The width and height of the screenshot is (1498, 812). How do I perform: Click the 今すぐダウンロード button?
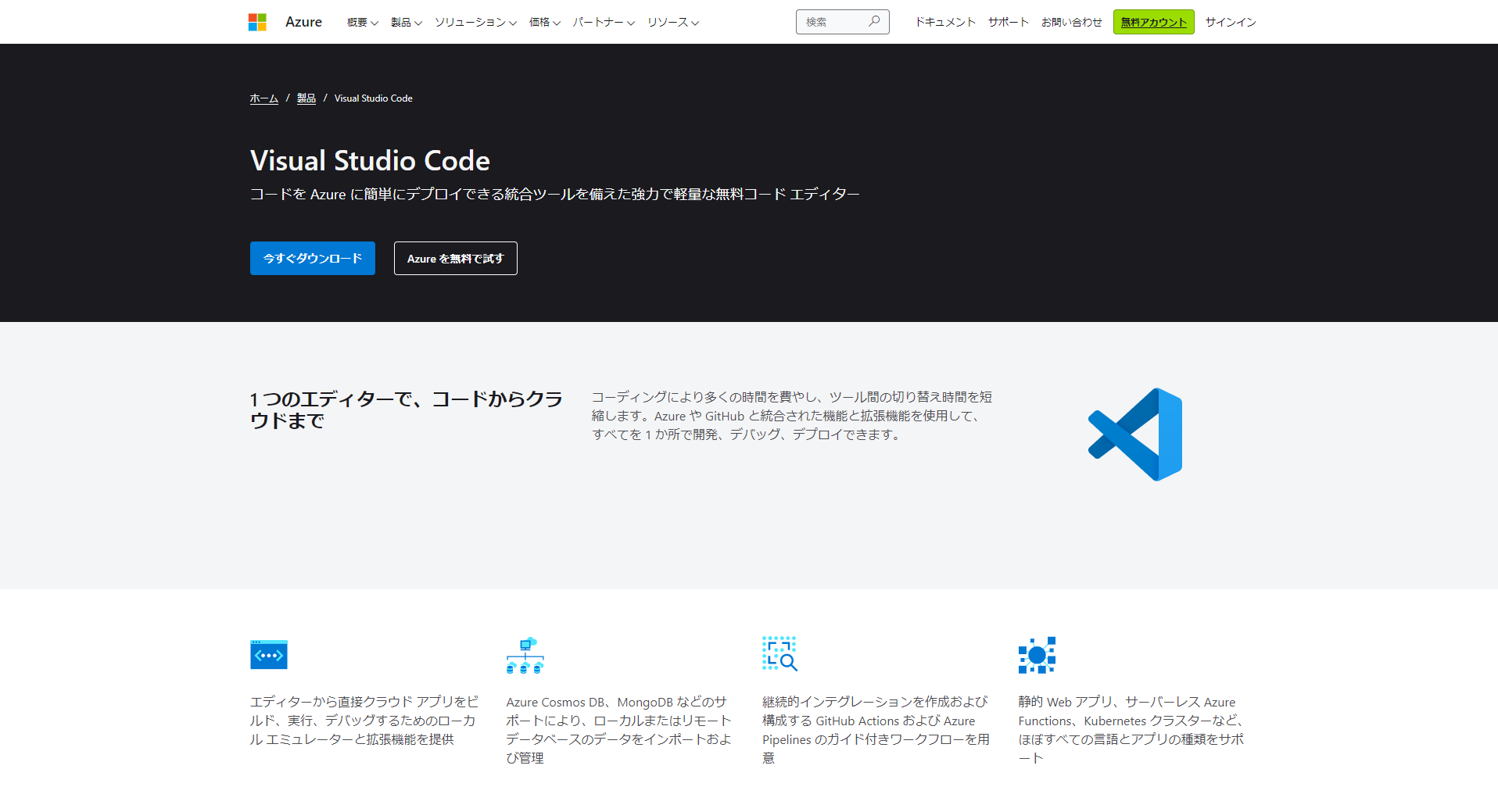(x=313, y=258)
